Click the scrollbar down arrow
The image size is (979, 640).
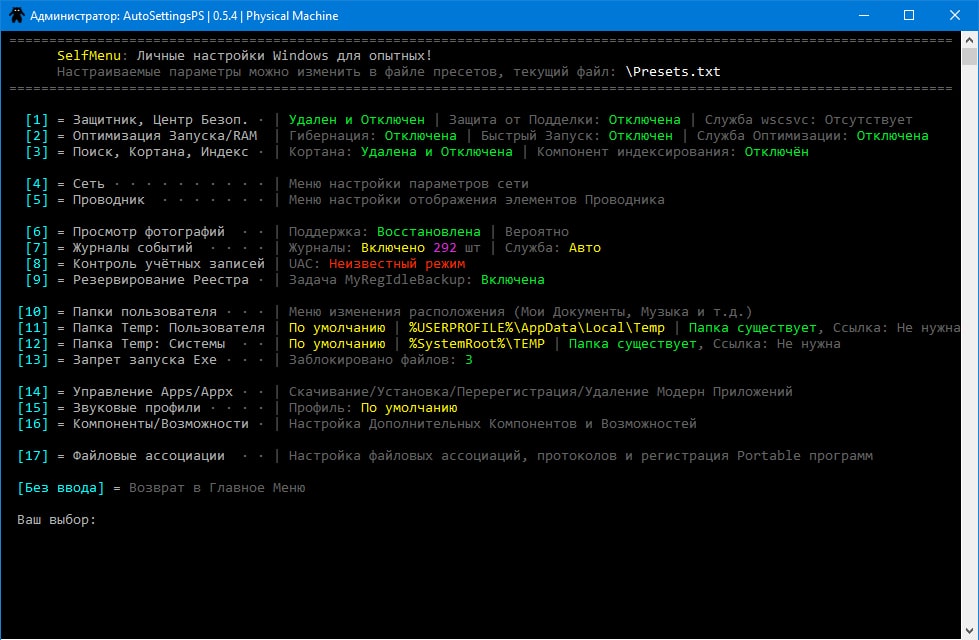[x=969, y=630]
